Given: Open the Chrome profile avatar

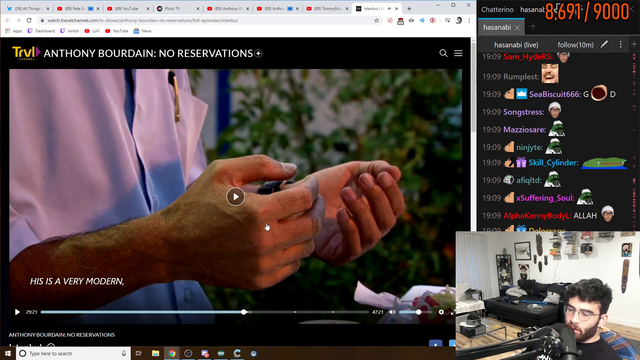Looking at the screenshot, I should click(459, 20).
